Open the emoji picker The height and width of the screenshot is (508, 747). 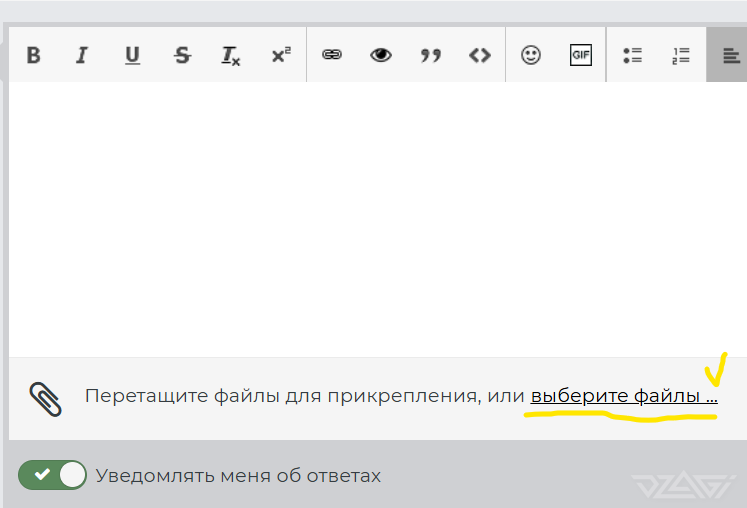click(531, 55)
